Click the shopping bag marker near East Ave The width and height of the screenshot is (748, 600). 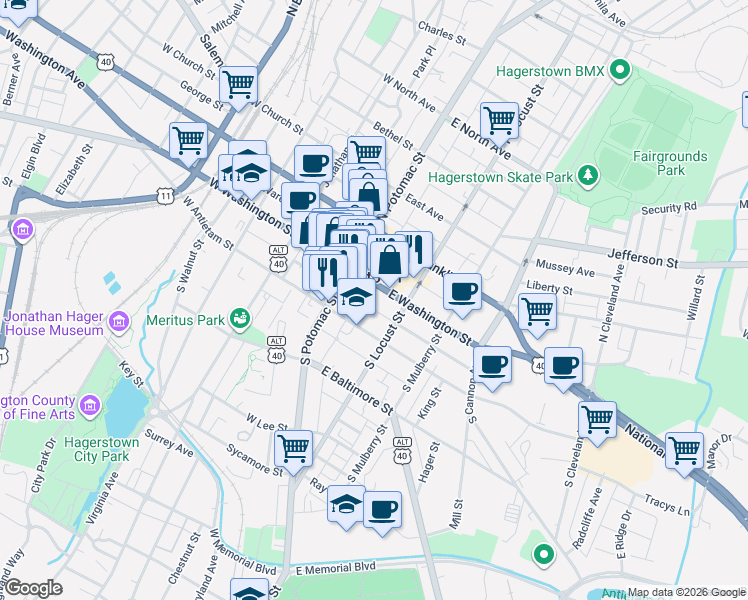click(x=368, y=196)
